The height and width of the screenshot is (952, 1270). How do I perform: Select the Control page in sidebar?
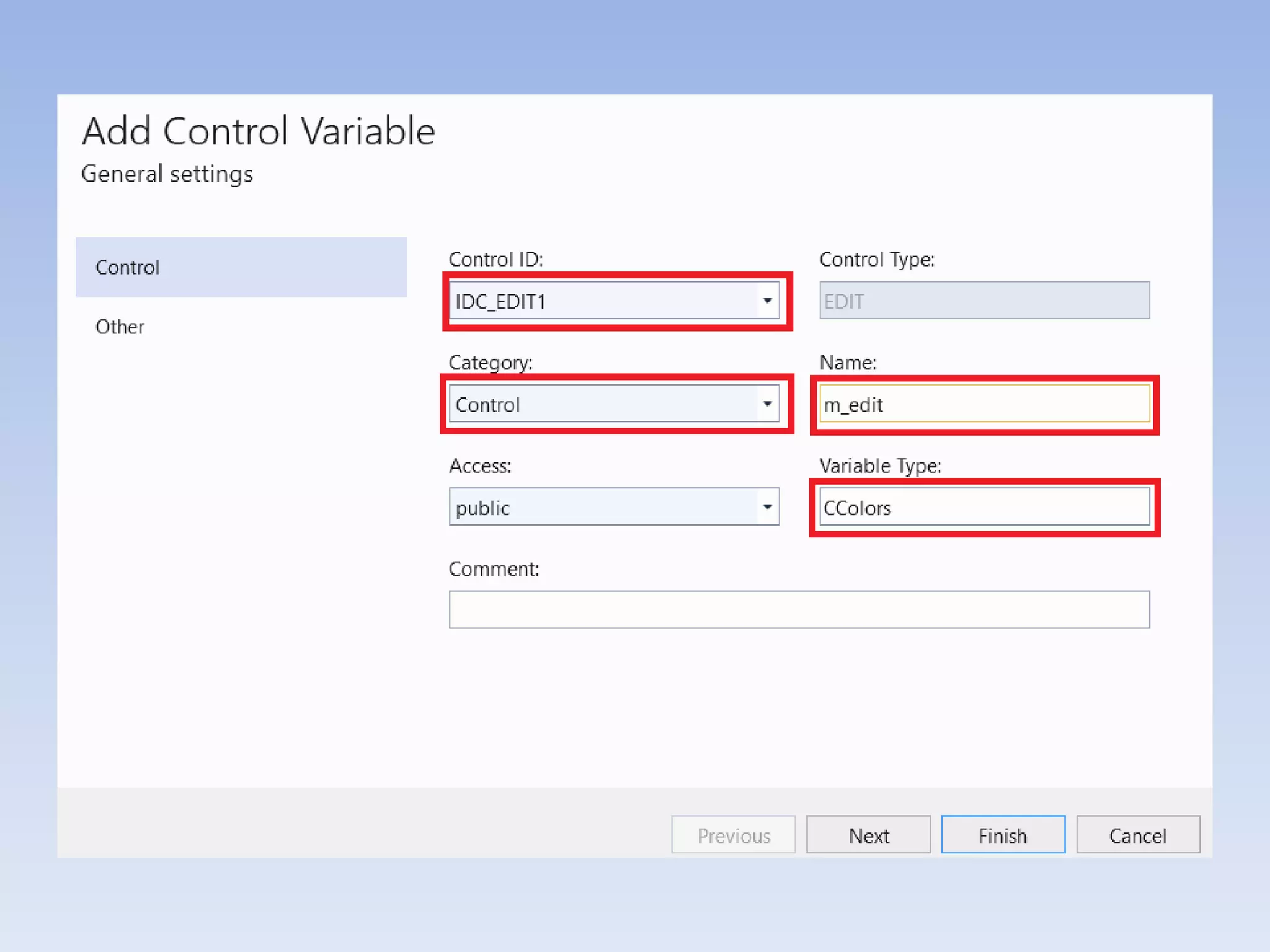(241, 267)
